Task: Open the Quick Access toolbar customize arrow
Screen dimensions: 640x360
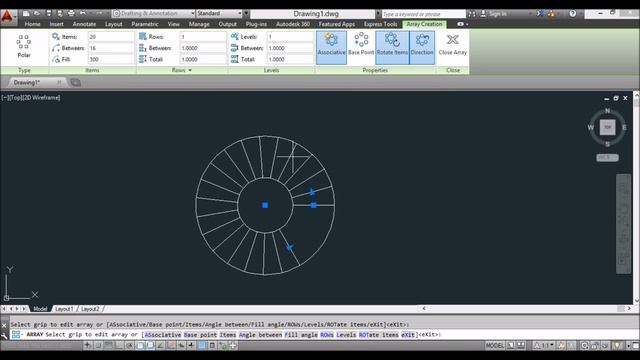Action: click(x=246, y=13)
